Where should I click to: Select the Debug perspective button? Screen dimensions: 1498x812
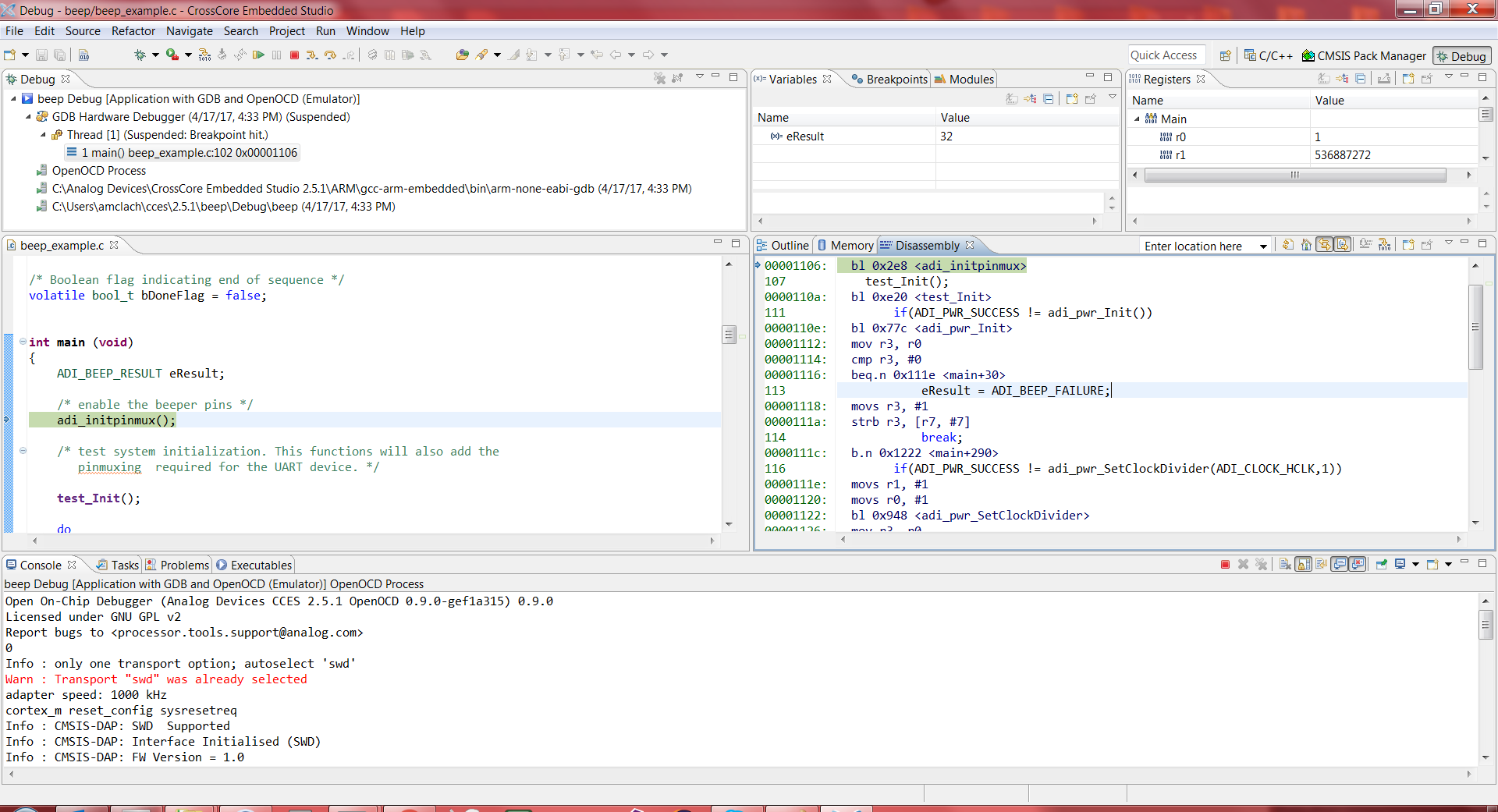pyautogui.click(x=1462, y=56)
